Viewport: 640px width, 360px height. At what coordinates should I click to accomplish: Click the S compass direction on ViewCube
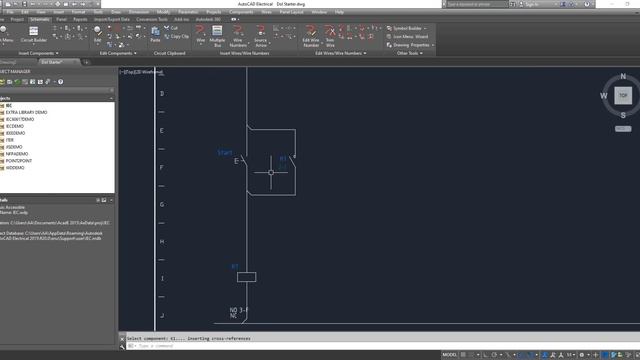[x=623, y=116]
